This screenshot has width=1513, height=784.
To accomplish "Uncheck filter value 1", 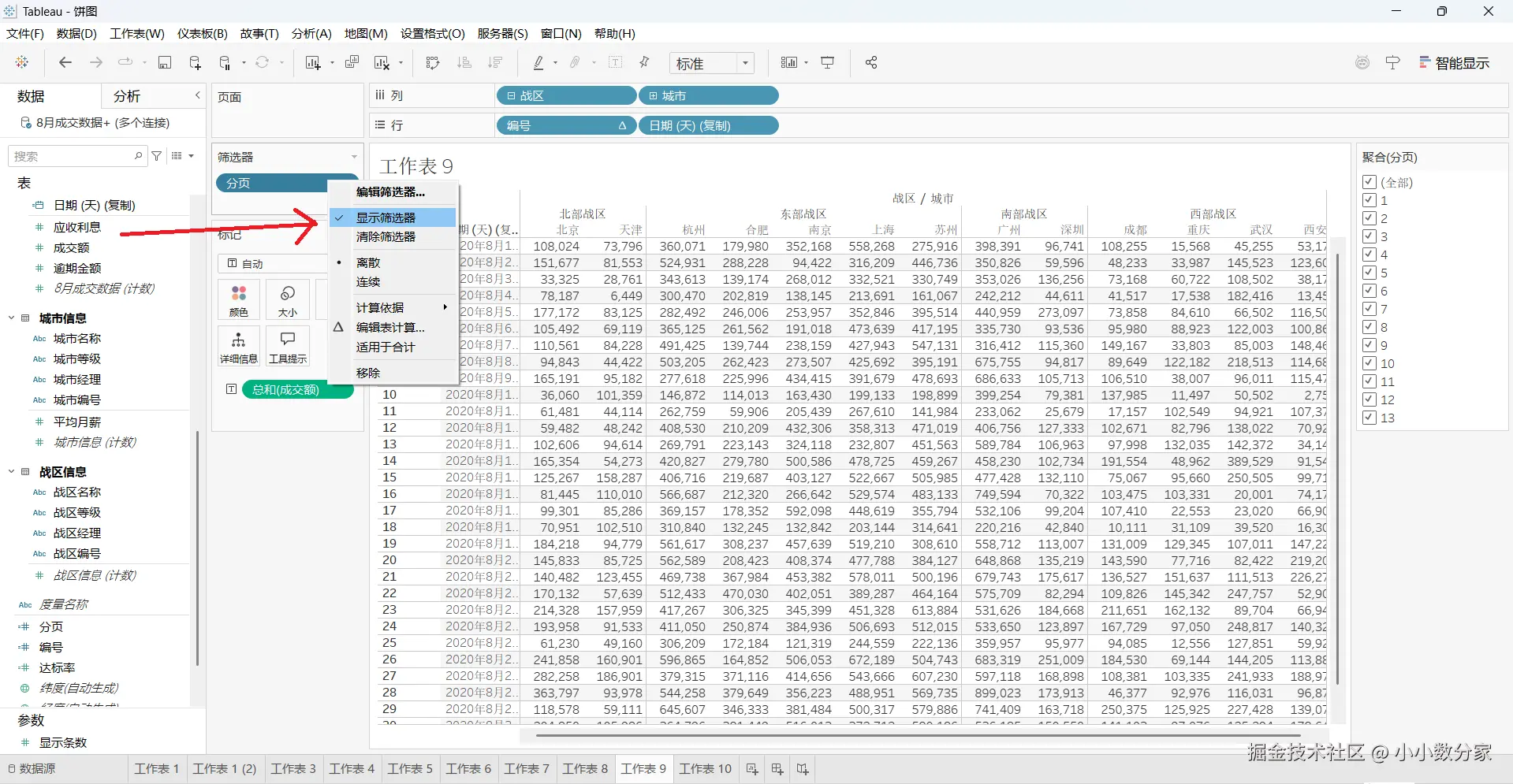I will point(1370,200).
